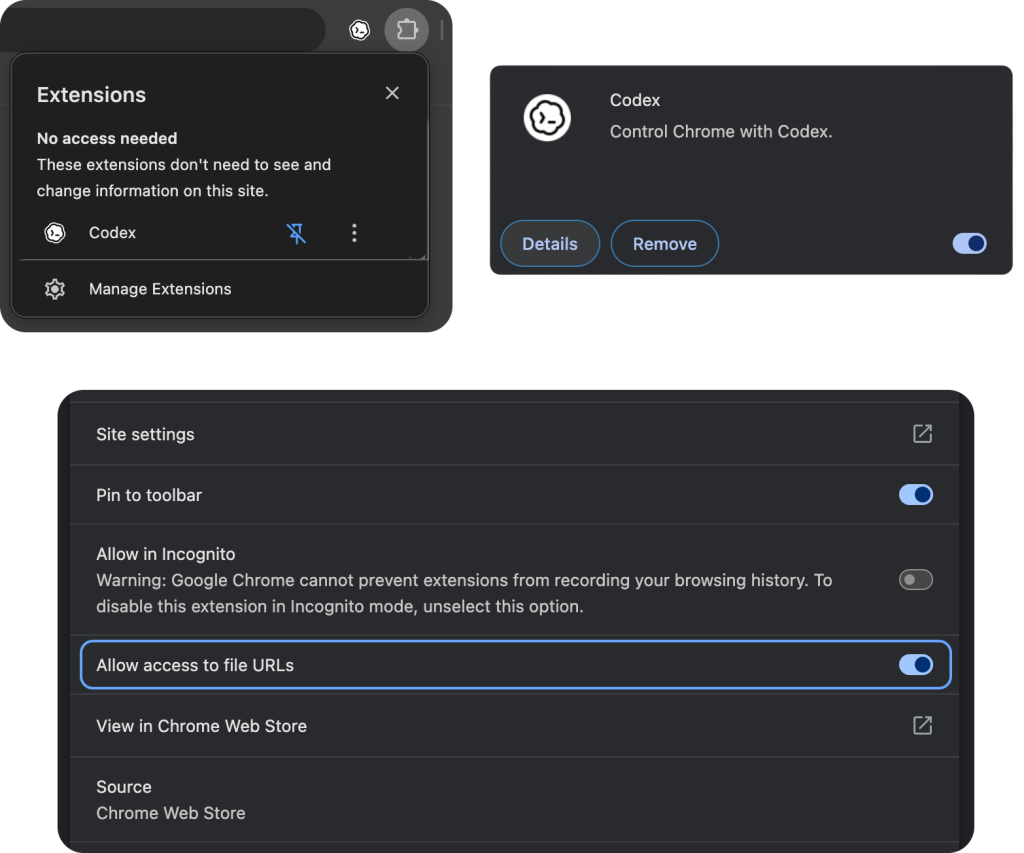Open Site settings external link icon
Screen dimensions: 1024x853
(x=922, y=434)
